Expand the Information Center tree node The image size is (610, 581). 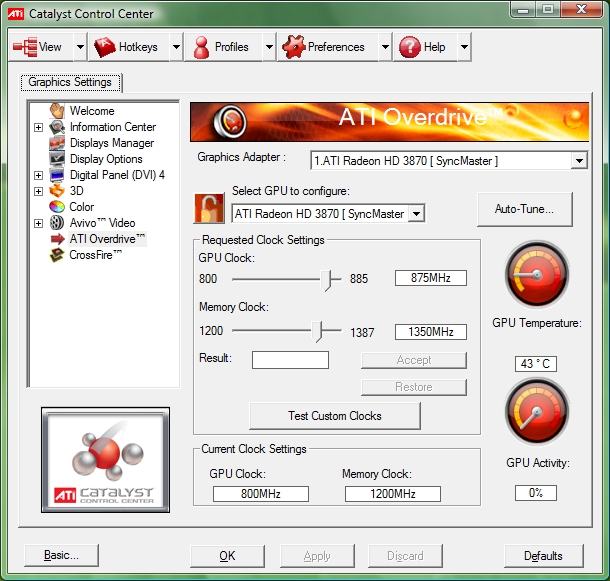38,127
